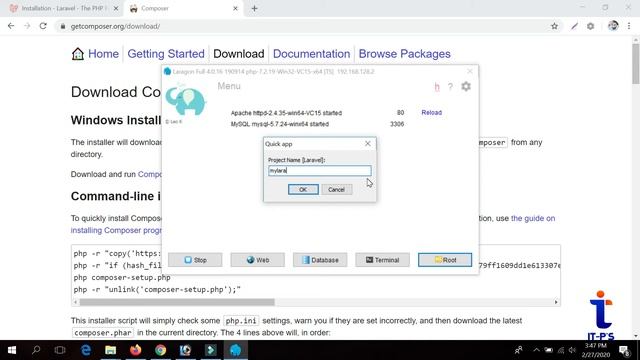This screenshot has height=360, width=640.
Task: Click the pen extension icon in Chrome
Action: coord(574,26)
